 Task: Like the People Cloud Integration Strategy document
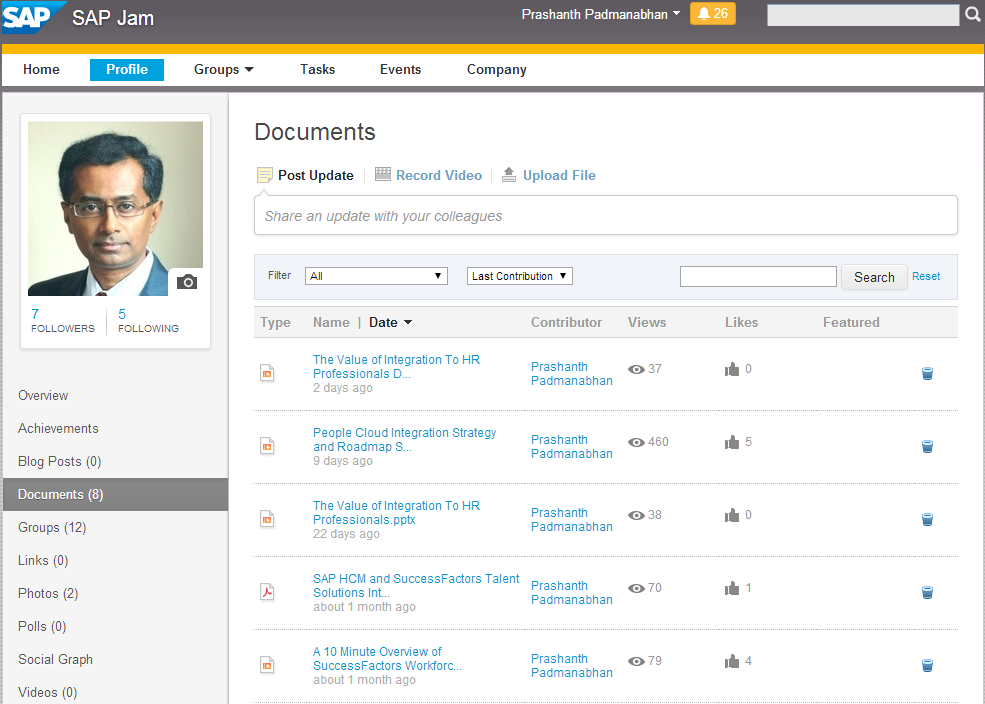732,442
